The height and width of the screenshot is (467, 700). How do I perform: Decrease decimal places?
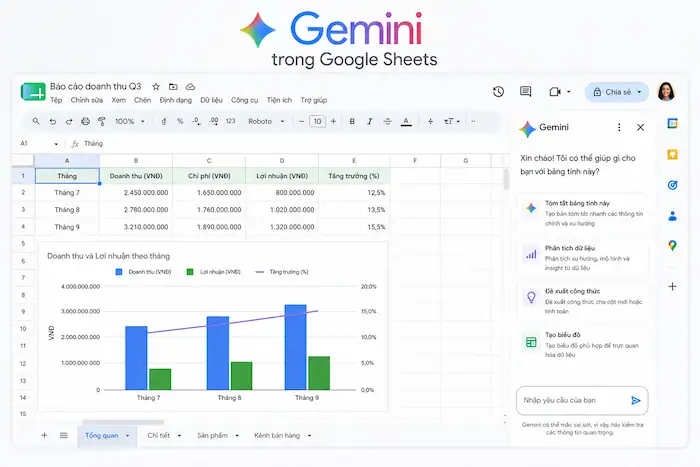(196, 121)
